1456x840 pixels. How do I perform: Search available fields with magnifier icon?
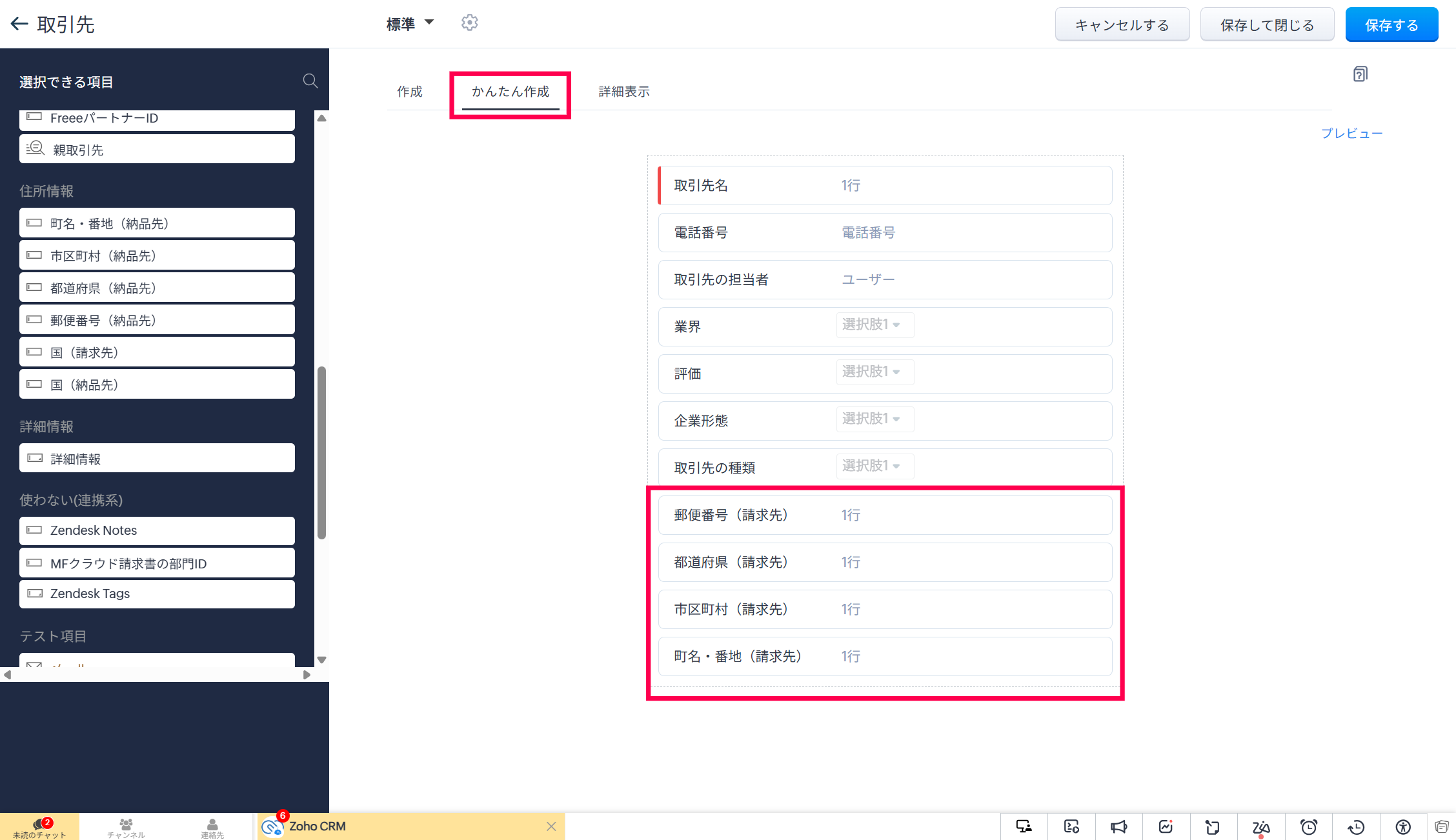pos(310,81)
